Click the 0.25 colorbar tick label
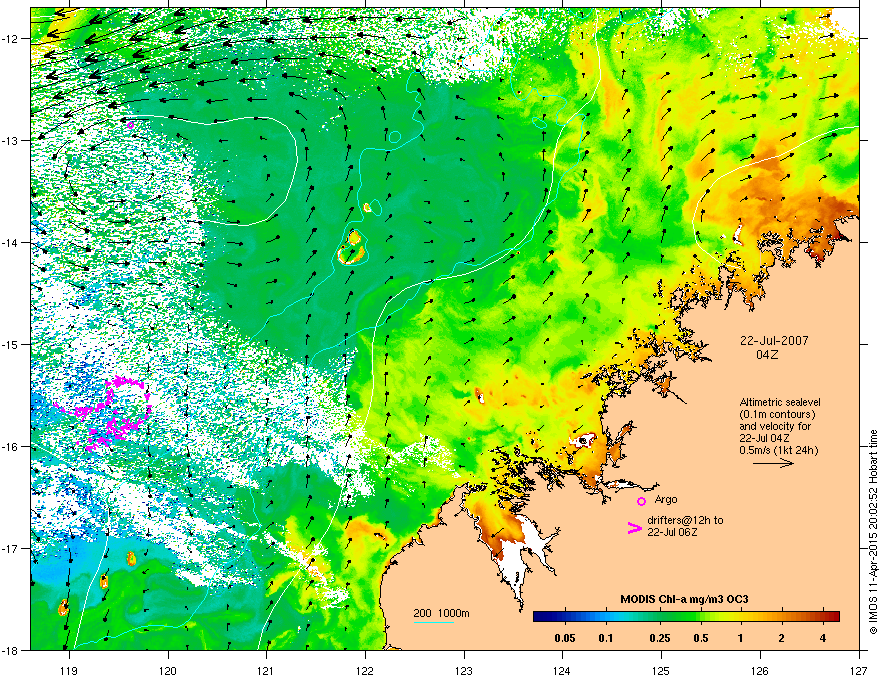The image size is (880, 680). (x=659, y=638)
